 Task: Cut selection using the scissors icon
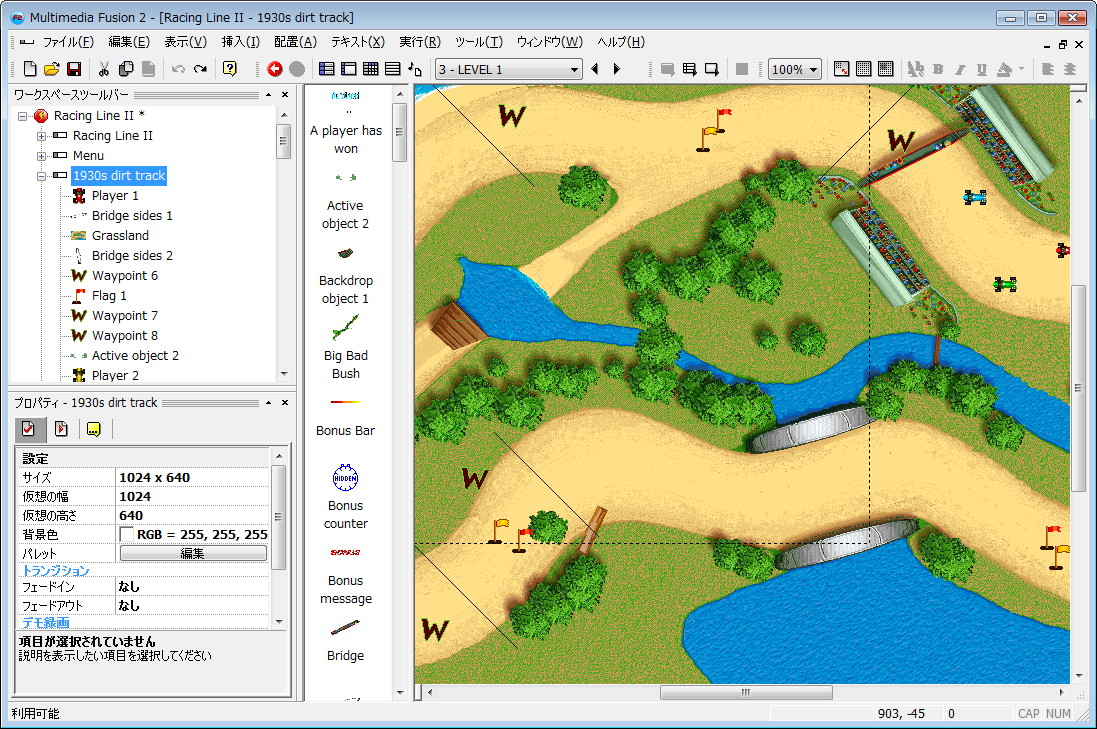tap(104, 69)
